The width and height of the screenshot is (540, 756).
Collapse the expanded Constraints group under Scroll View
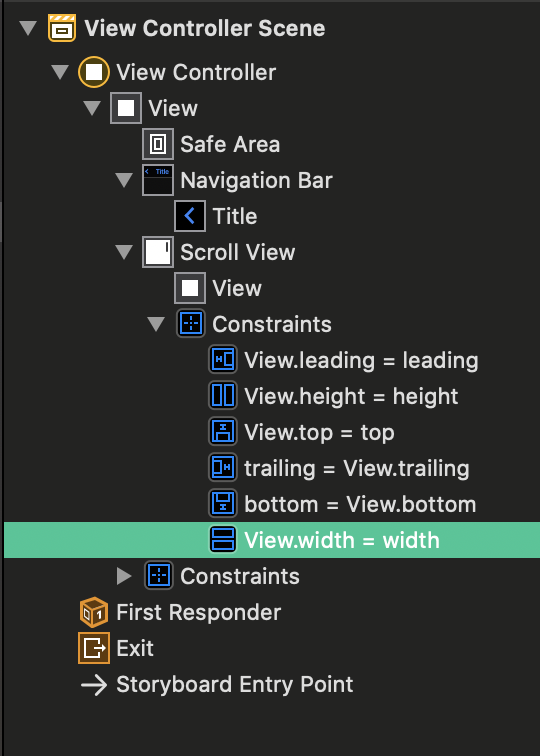pos(156,324)
